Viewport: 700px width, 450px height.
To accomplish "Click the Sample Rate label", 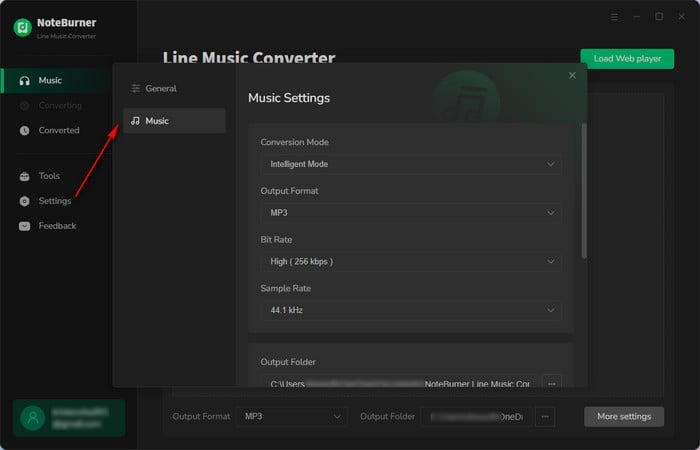I will 286,288.
